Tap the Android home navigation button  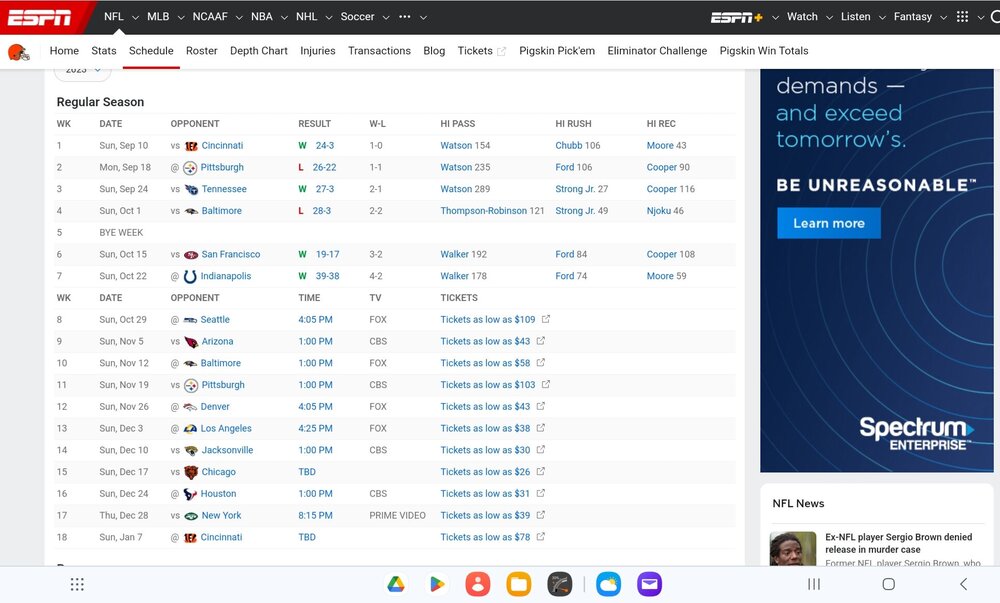[x=888, y=584]
